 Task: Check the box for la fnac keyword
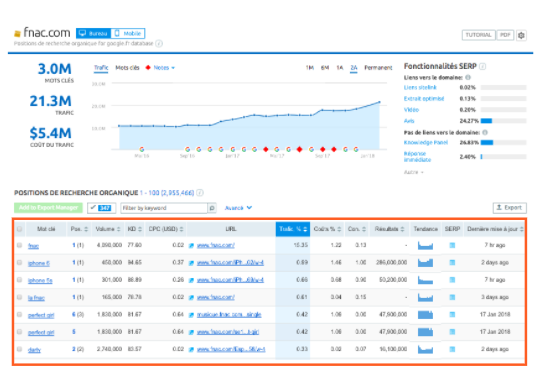click(x=19, y=297)
